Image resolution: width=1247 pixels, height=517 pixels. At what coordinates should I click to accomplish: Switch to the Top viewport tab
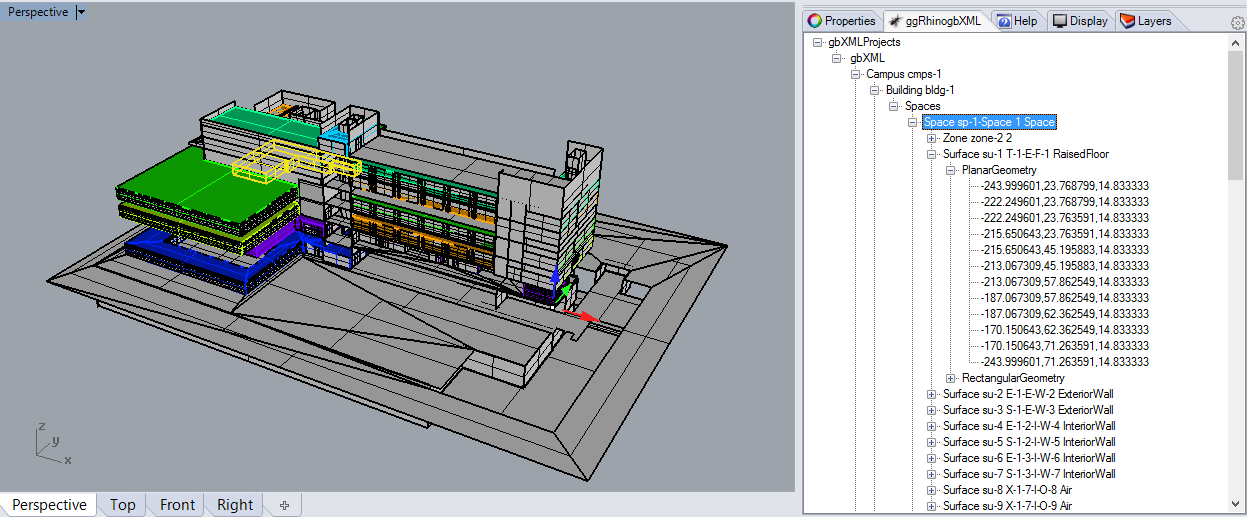[x=123, y=505]
